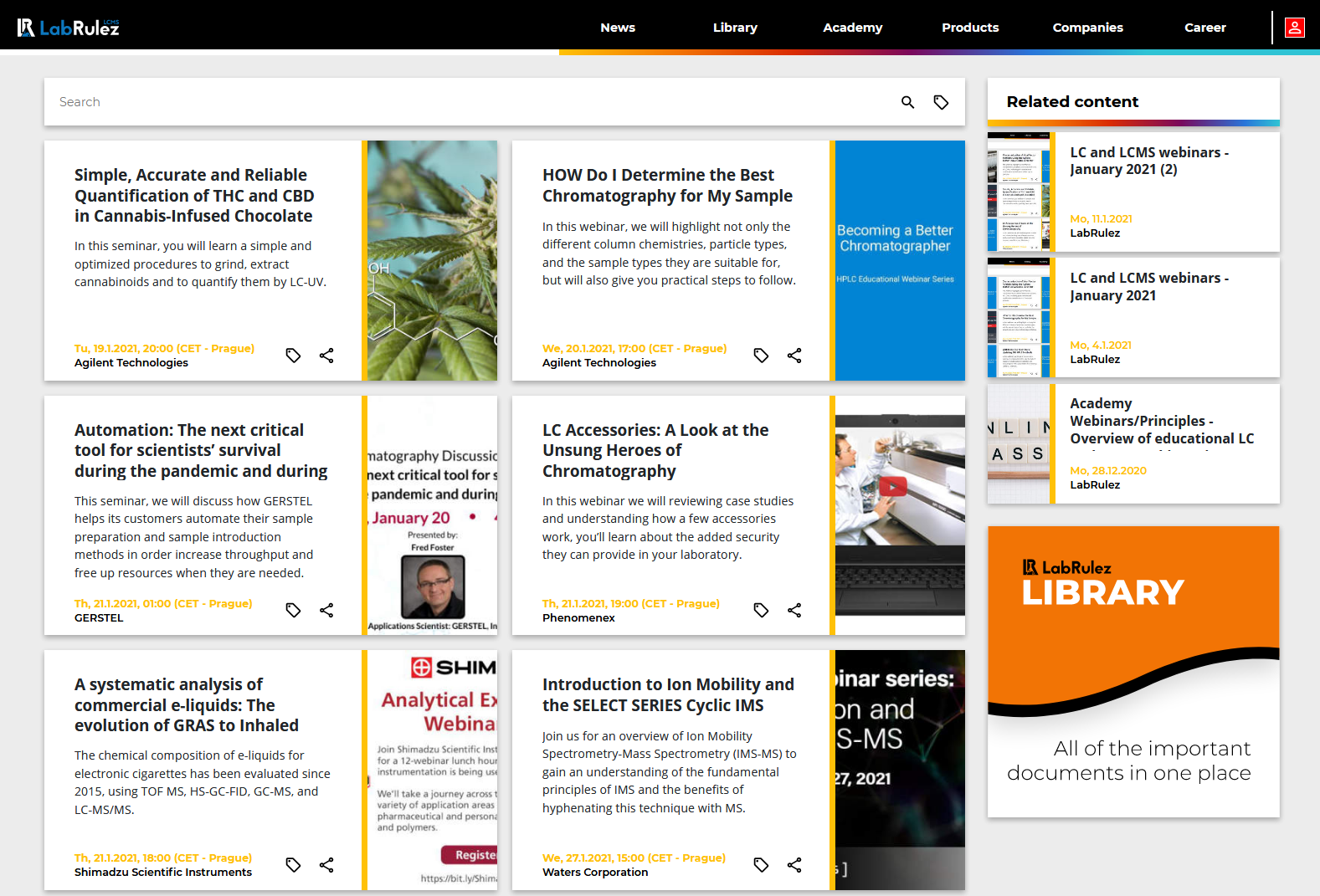Screen dimensions: 1320x896
Task: Open systematic analysis of e-liquids title
Action: click(x=187, y=705)
